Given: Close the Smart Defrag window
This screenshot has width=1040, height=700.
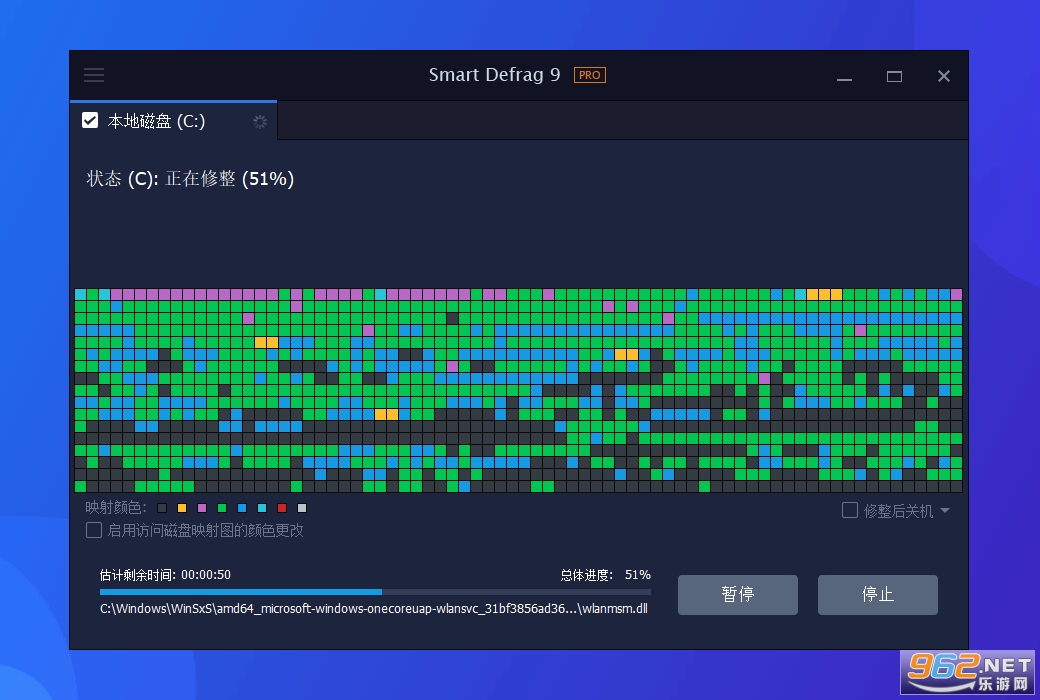Looking at the screenshot, I should pos(944,76).
